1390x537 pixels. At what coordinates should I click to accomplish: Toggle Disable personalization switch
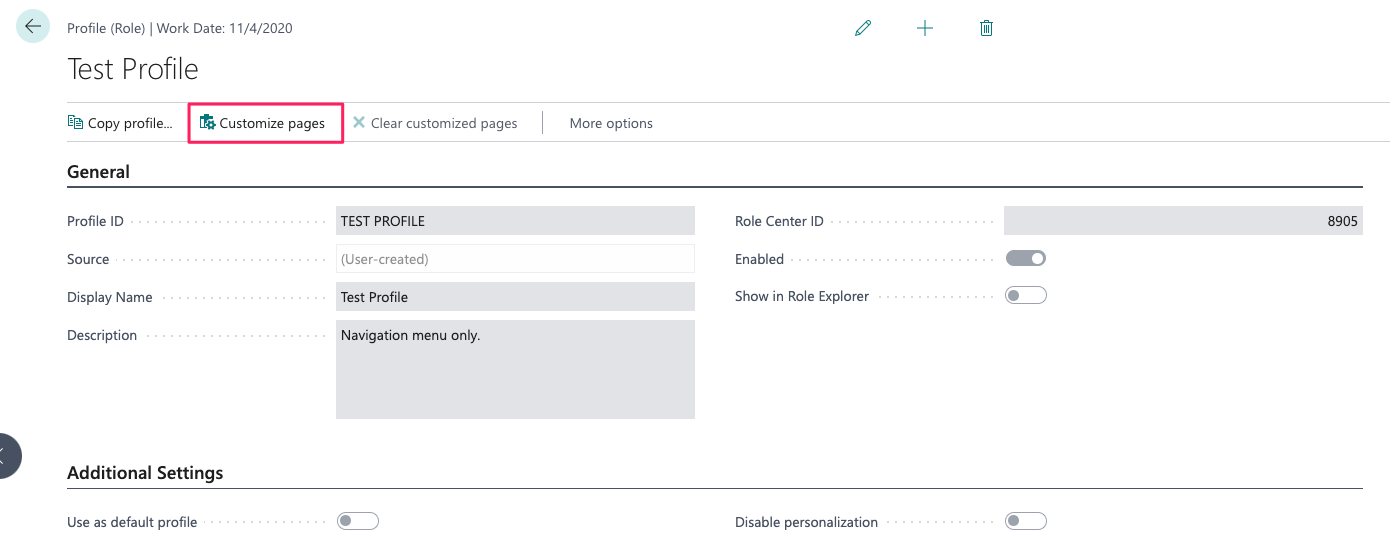(1026, 521)
